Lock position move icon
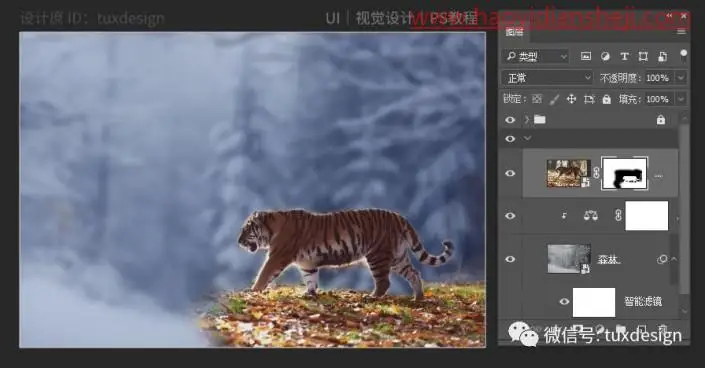Viewport: 705px width, 368px height. [x=571, y=99]
